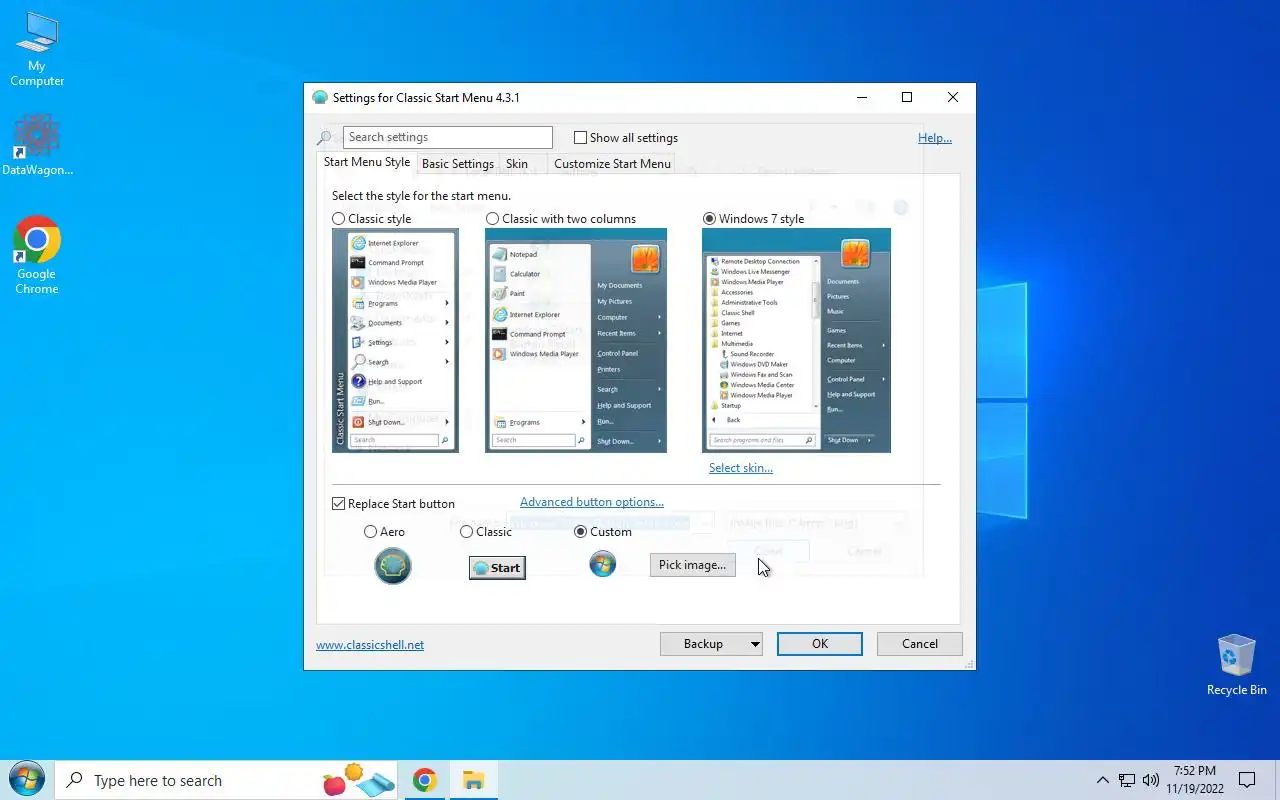Choose the Custom button radio option
The height and width of the screenshot is (800, 1280).
pyautogui.click(x=581, y=532)
